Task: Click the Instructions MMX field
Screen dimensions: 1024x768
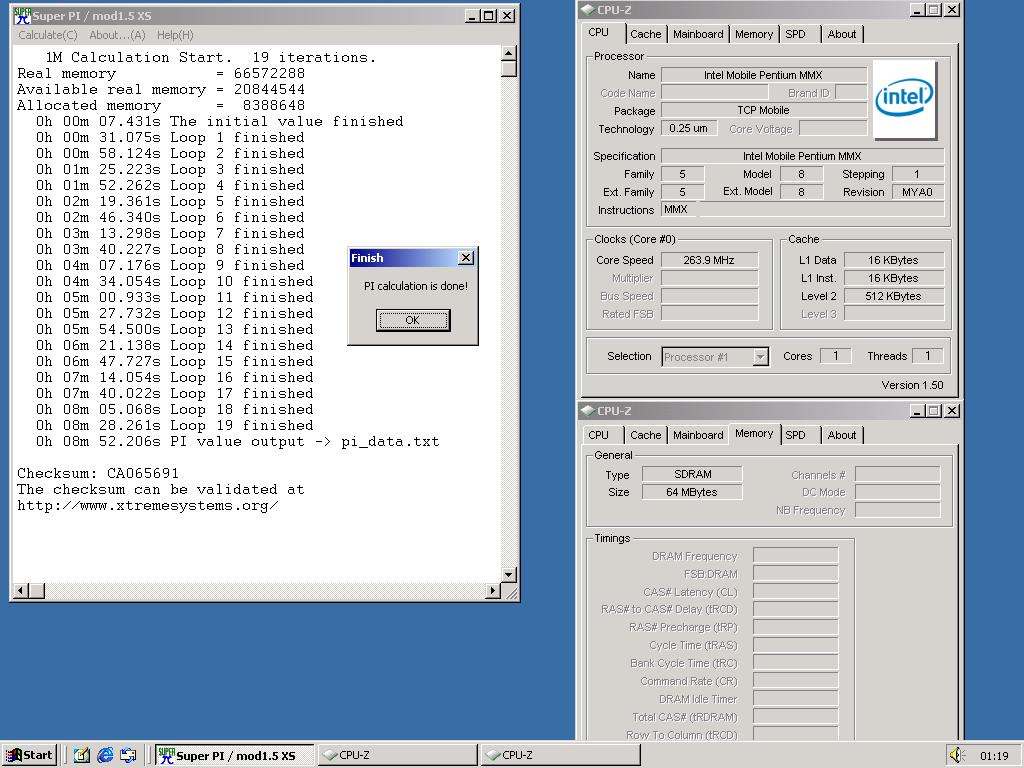Action: pyautogui.click(x=803, y=210)
